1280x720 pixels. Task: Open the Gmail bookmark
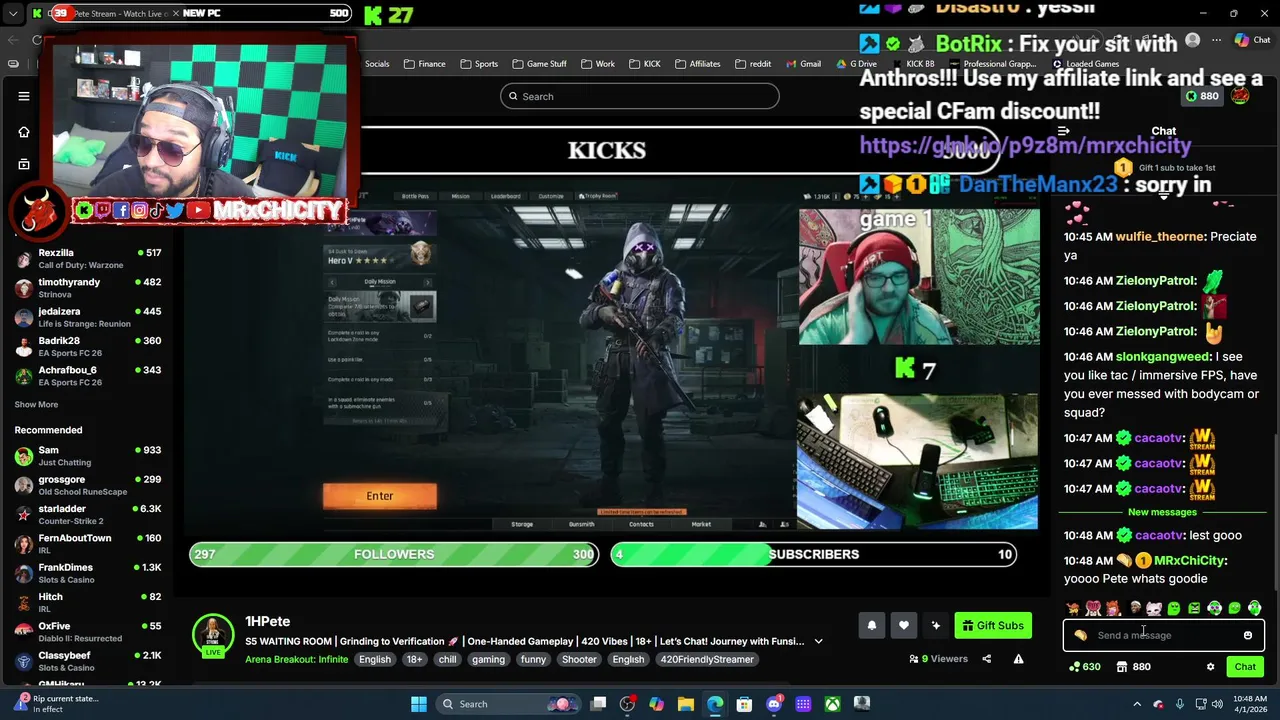803,64
